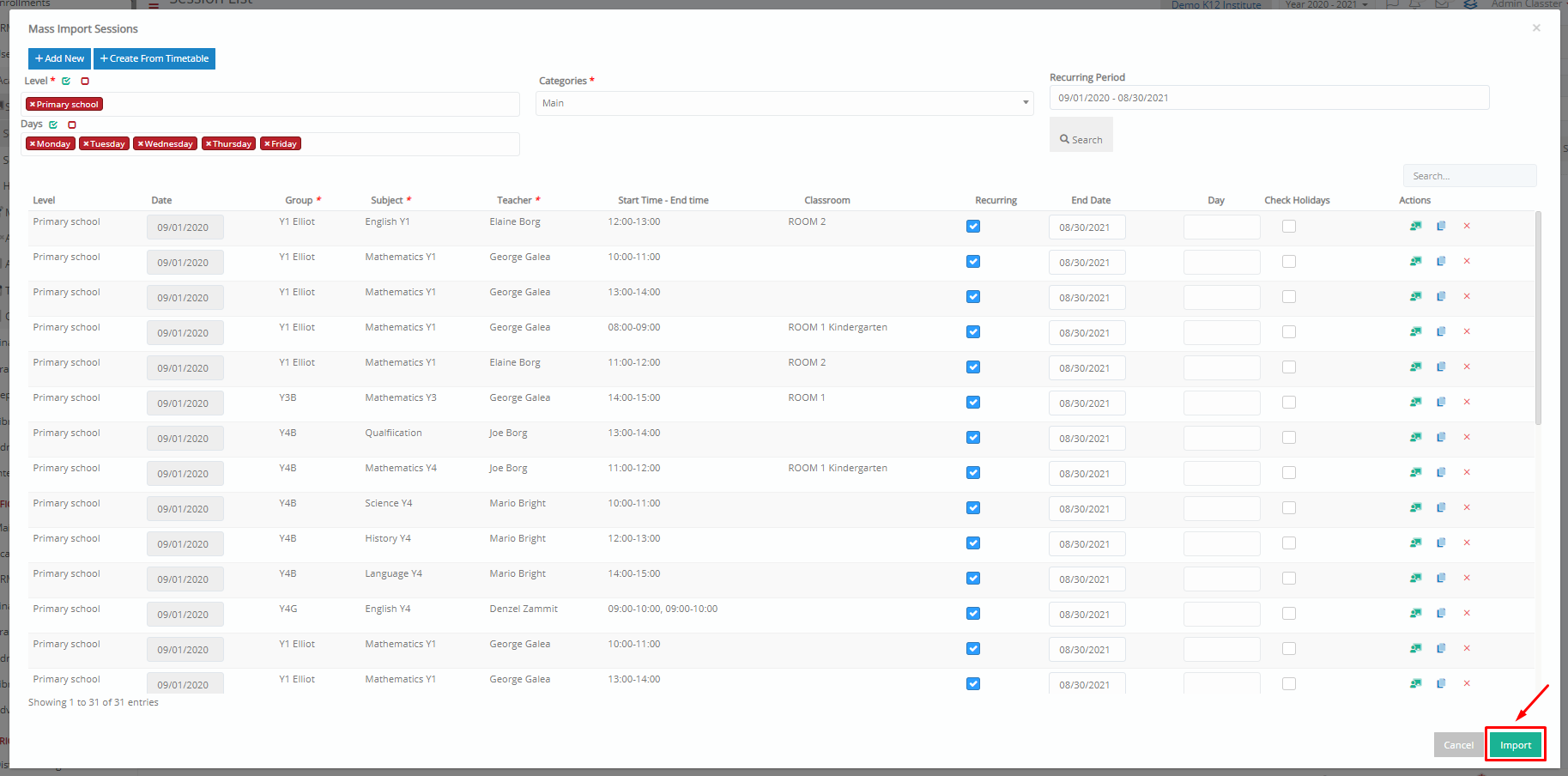
Task: Edit the End Date field in the History Y4 row
Action: click(1087, 544)
